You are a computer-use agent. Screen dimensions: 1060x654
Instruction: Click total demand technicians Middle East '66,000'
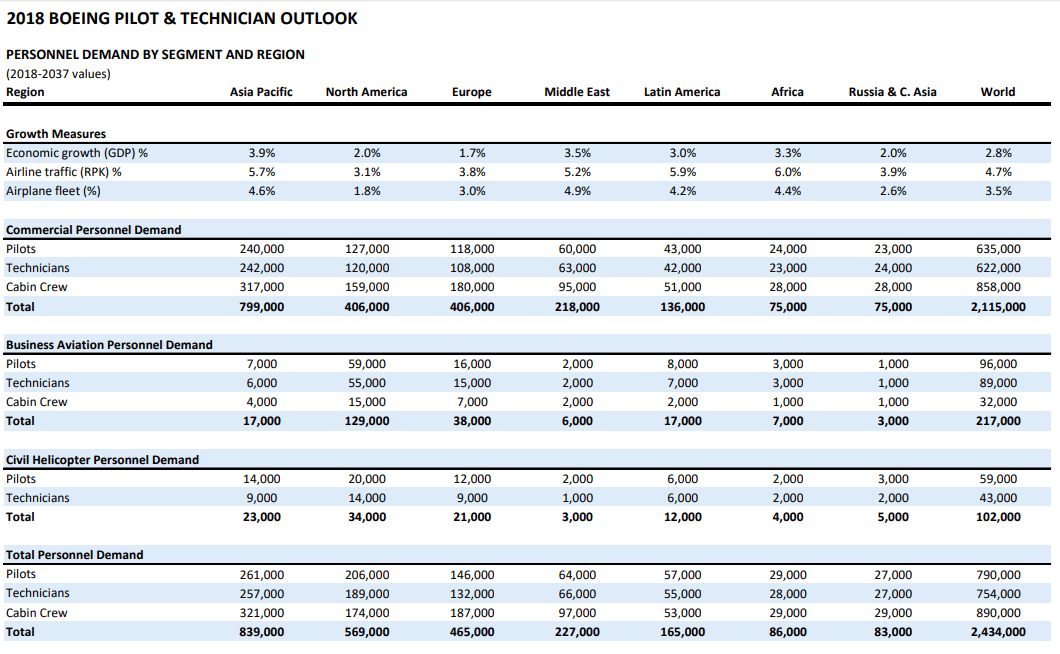click(577, 594)
